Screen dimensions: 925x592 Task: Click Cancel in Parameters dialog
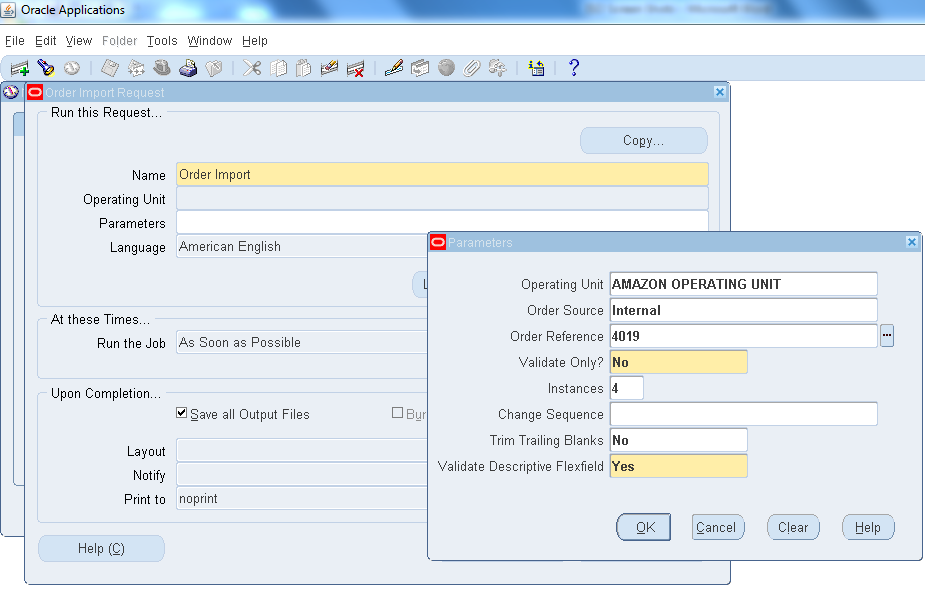717,527
